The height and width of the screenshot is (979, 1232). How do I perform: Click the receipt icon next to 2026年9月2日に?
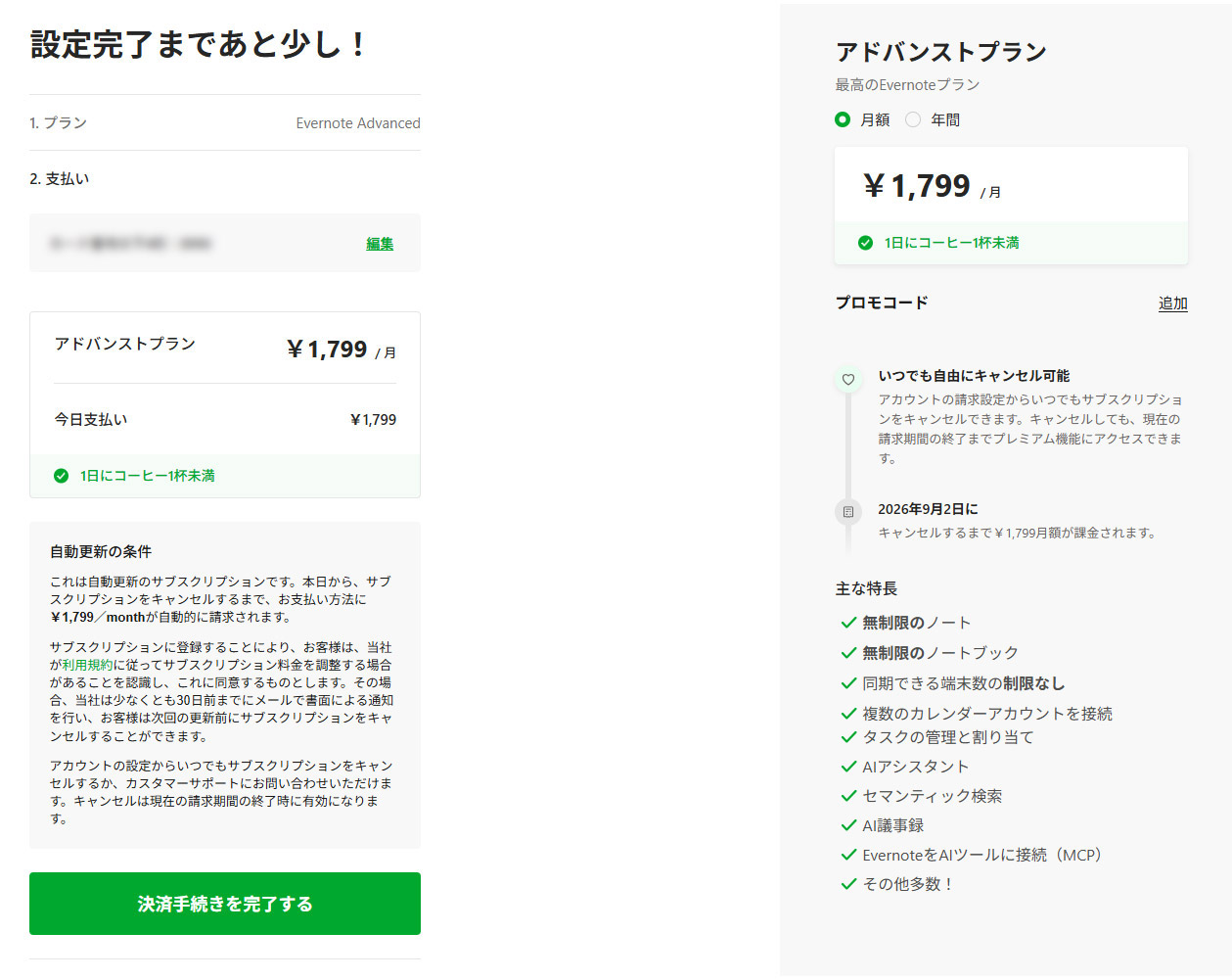click(x=848, y=512)
